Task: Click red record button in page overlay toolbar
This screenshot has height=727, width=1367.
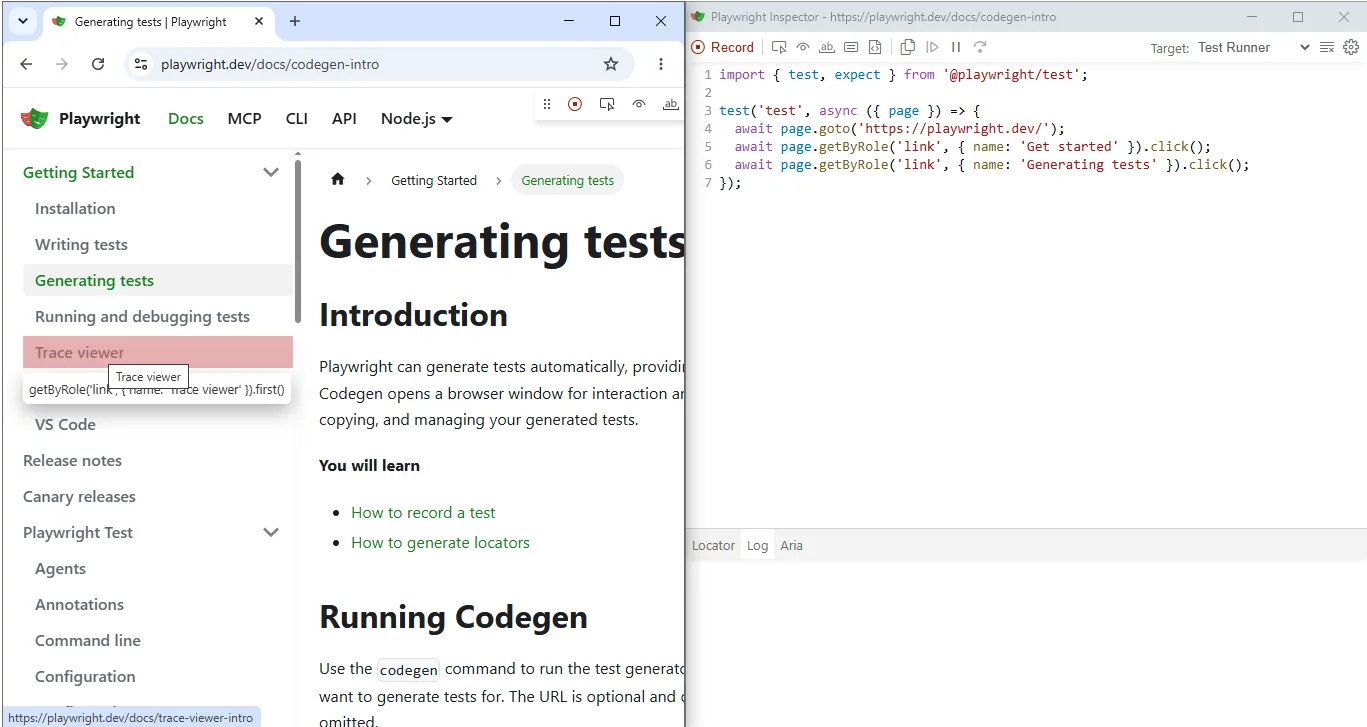Action: pyautogui.click(x=575, y=104)
